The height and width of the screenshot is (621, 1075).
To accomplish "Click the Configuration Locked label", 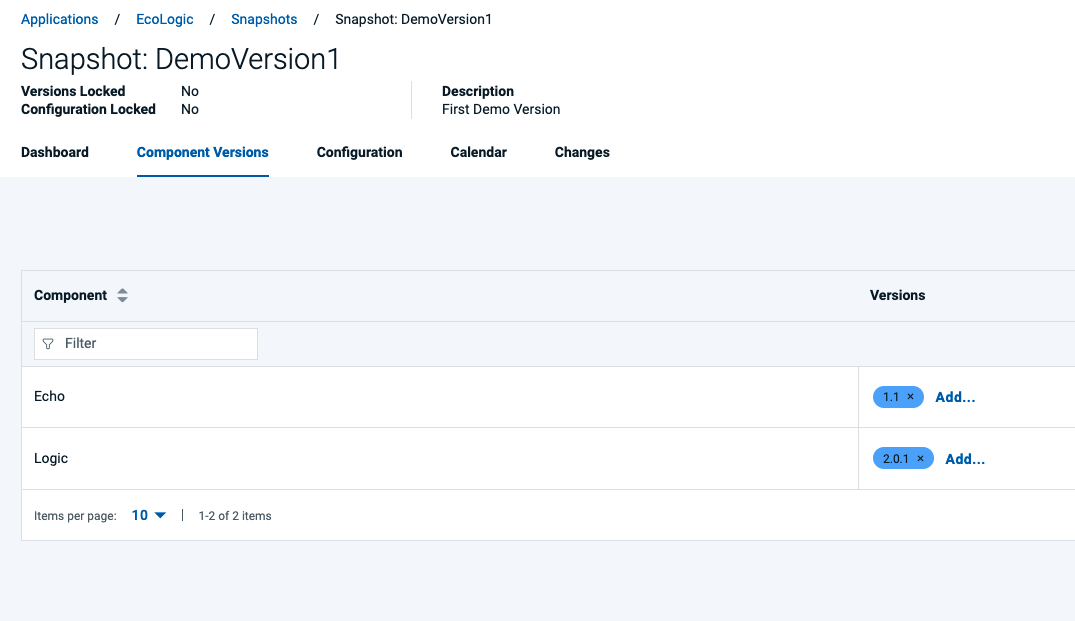I will [x=88, y=109].
